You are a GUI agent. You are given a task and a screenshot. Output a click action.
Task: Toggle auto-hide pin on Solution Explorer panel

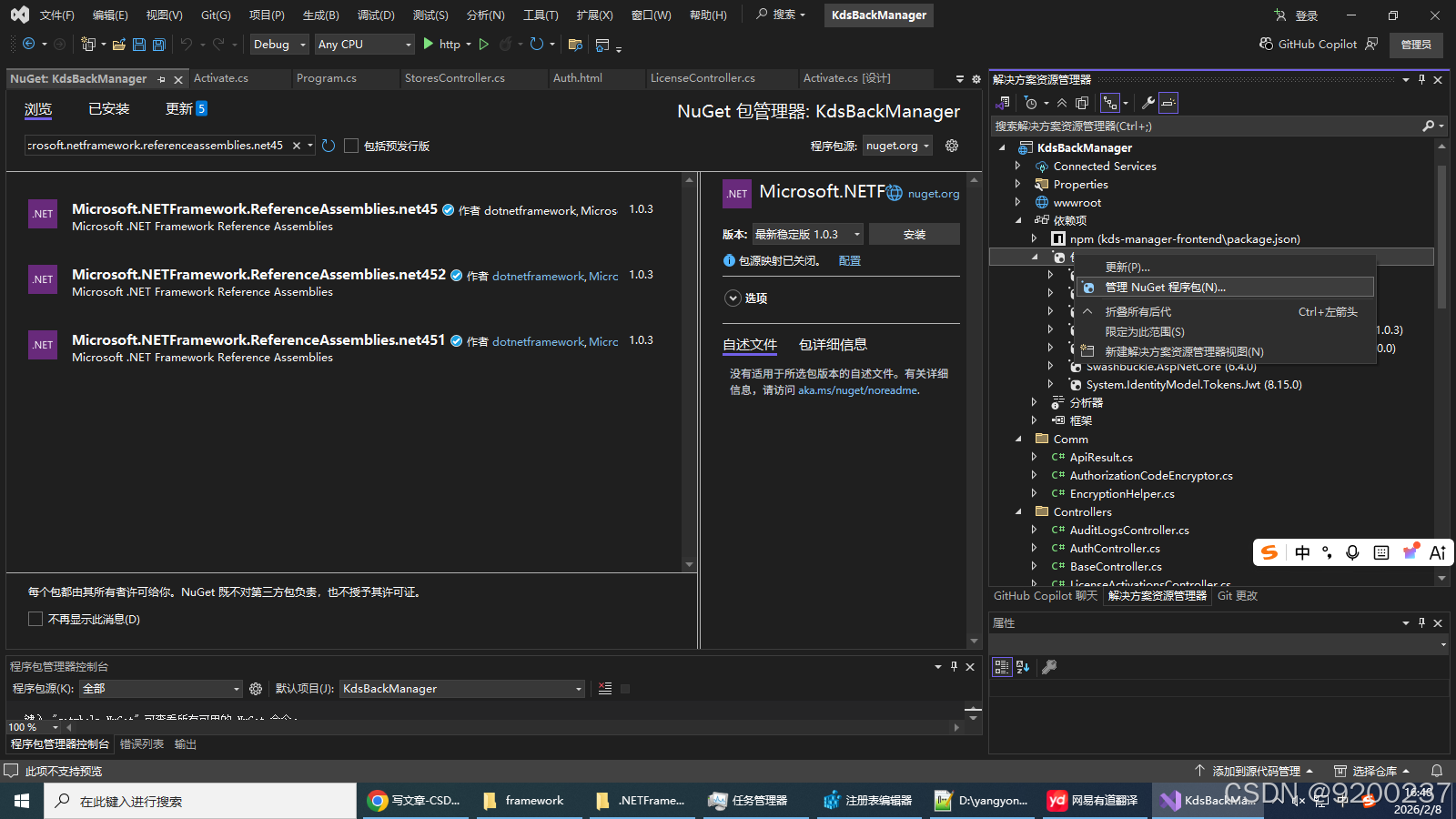click(1421, 79)
